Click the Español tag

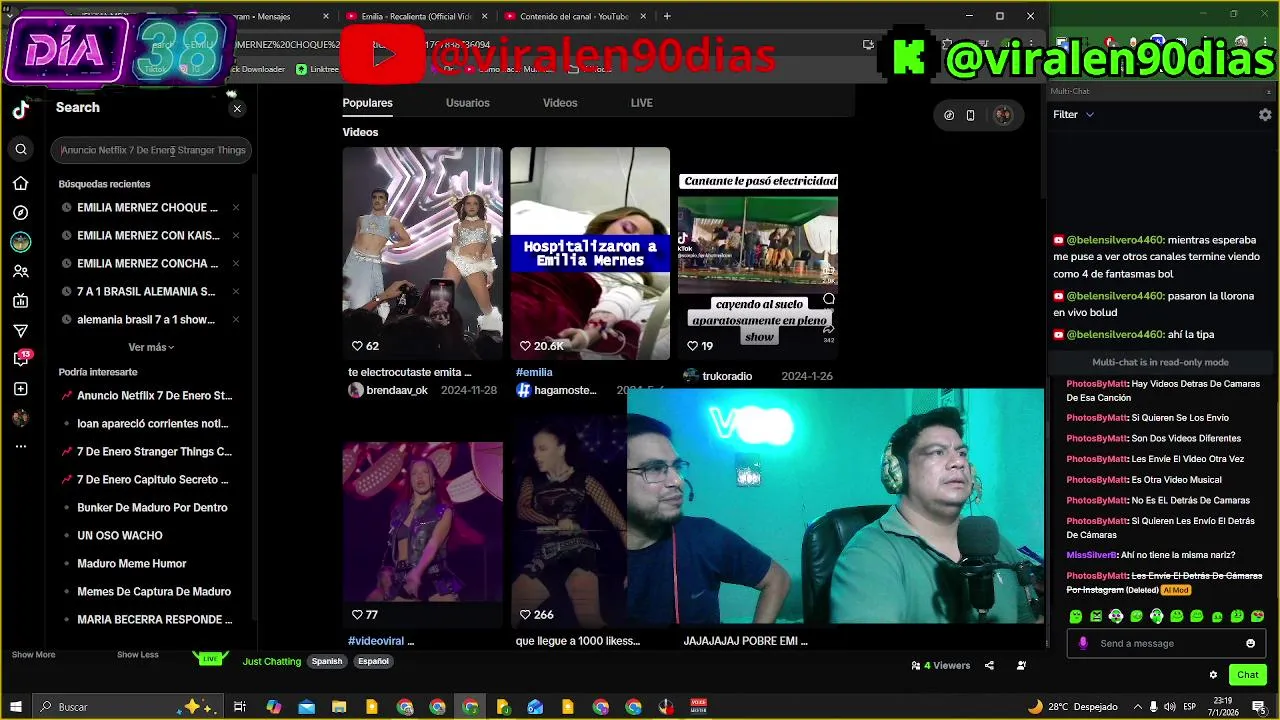[373, 662]
